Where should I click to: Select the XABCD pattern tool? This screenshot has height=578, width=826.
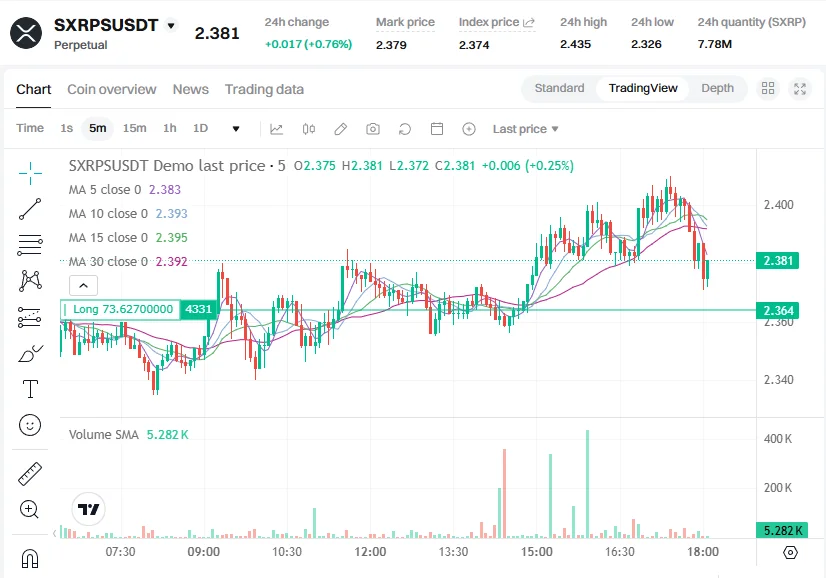click(30, 281)
